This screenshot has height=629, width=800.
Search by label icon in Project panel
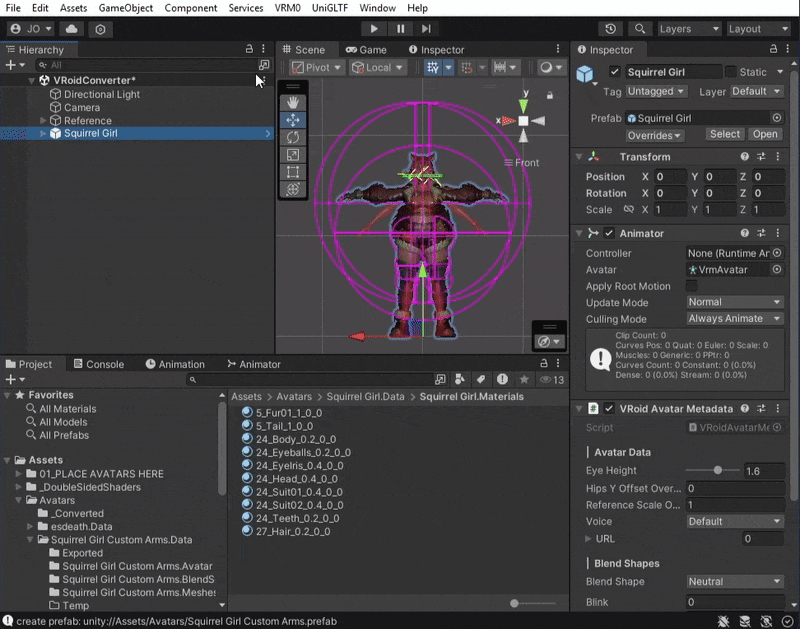click(x=481, y=379)
